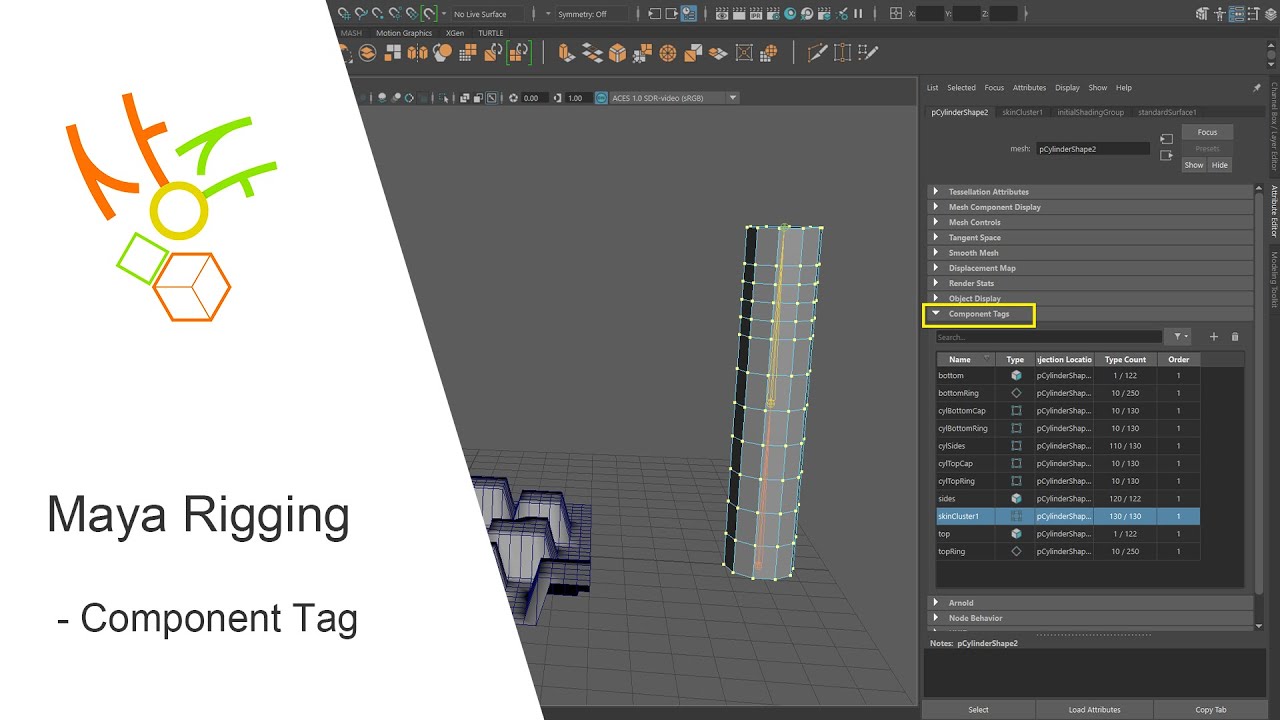Viewport: 1280px width, 720px height.
Task: Click the Snap to curves icon
Action: point(361,14)
